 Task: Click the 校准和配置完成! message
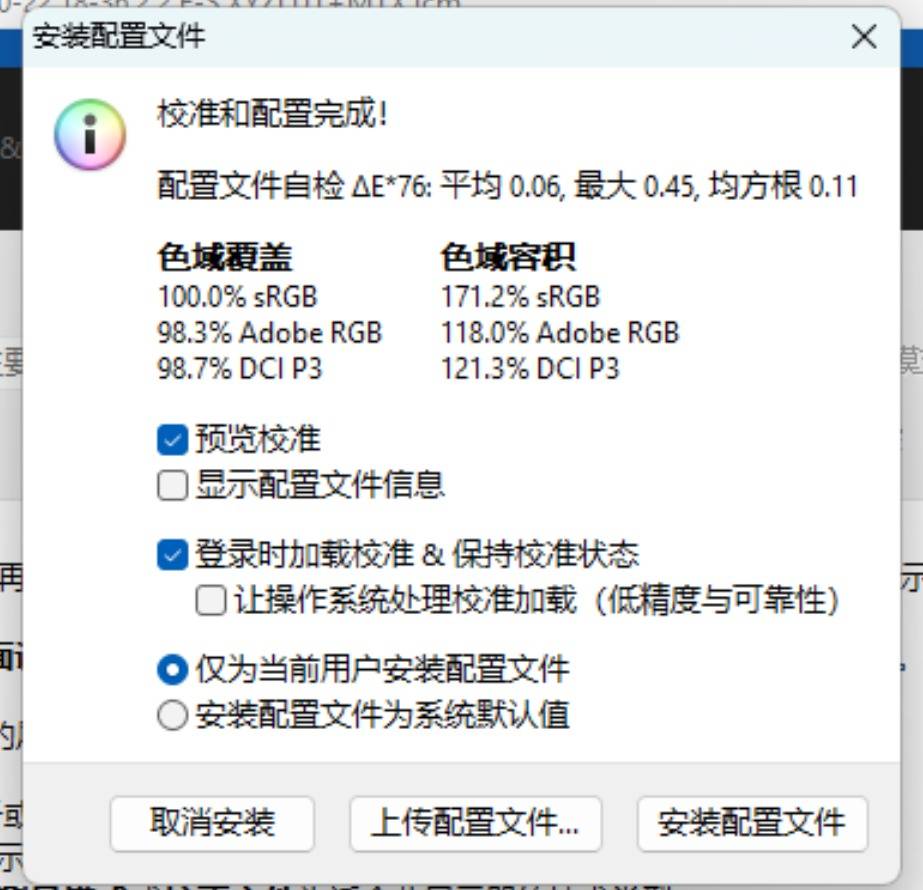pyautogui.click(x=273, y=114)
